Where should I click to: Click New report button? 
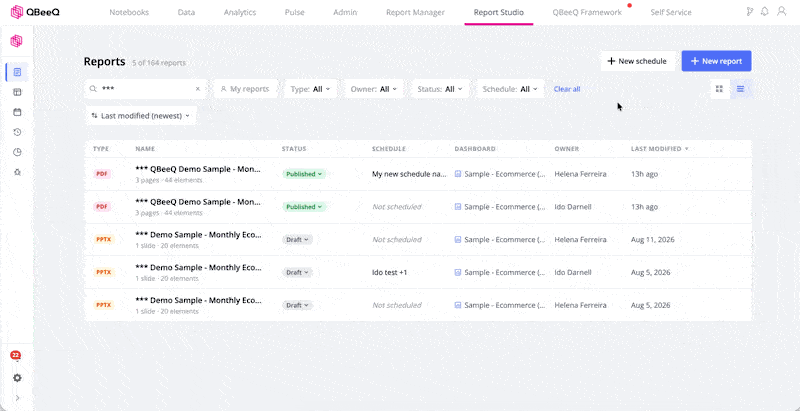(x=716, y=61)
